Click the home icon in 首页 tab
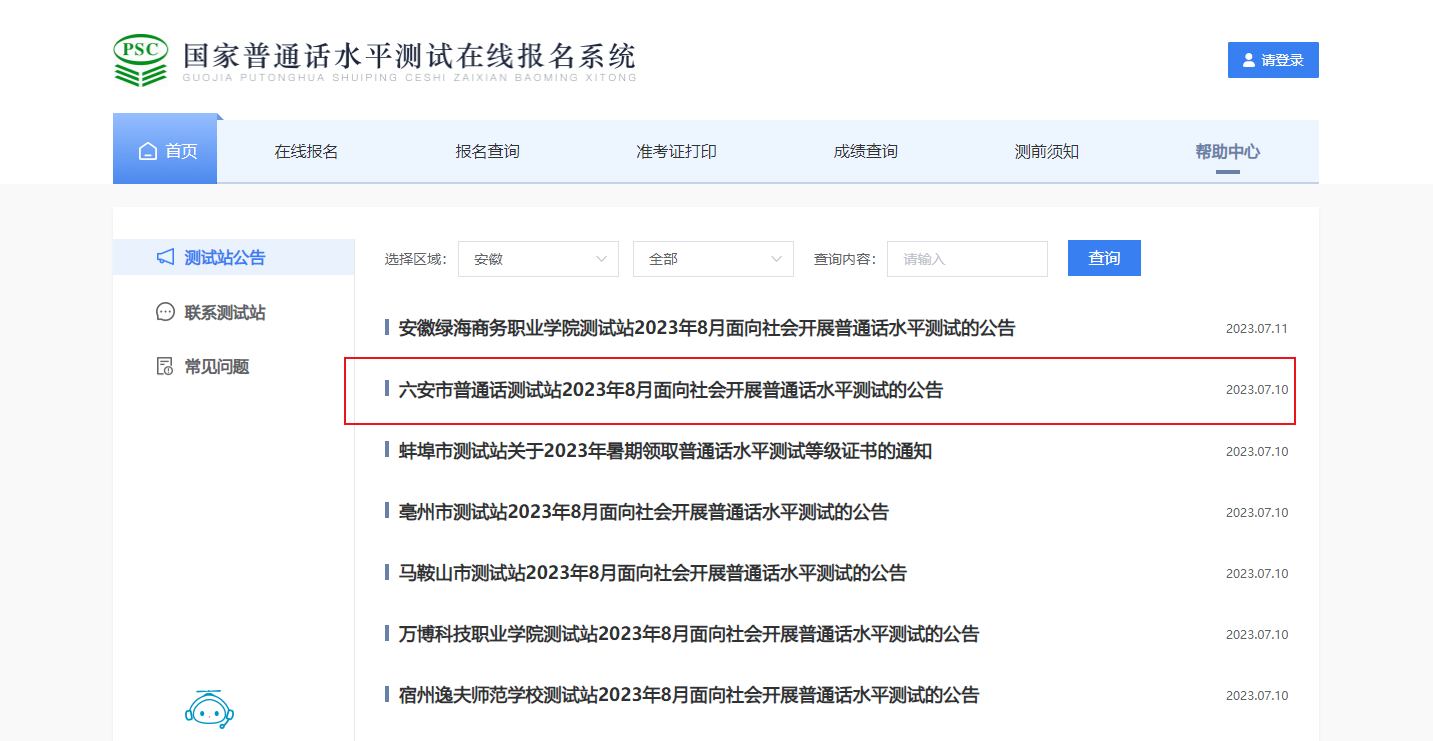 [x=148, y=152]
